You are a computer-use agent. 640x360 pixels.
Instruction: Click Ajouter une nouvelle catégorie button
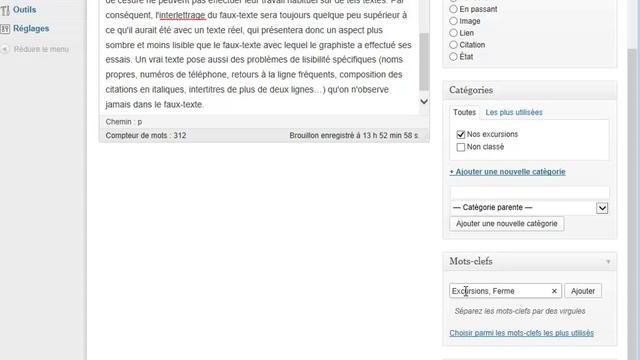point(507,224)
